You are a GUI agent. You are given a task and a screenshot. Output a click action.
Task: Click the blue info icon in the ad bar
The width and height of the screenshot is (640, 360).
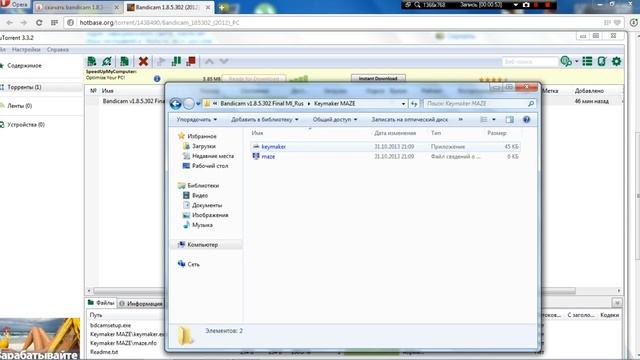click(157, 78)
